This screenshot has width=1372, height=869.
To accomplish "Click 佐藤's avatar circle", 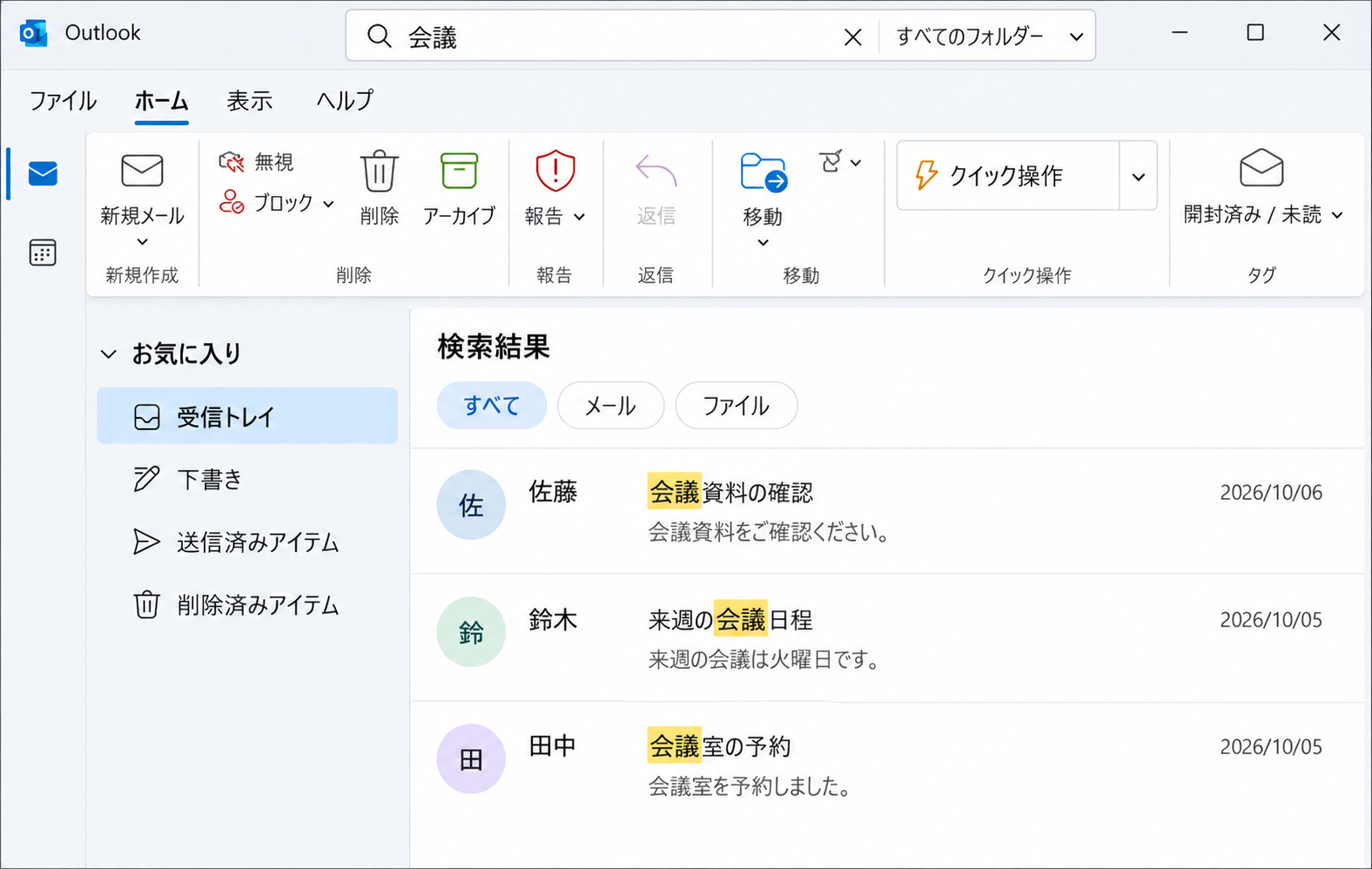I will point(471,505).
